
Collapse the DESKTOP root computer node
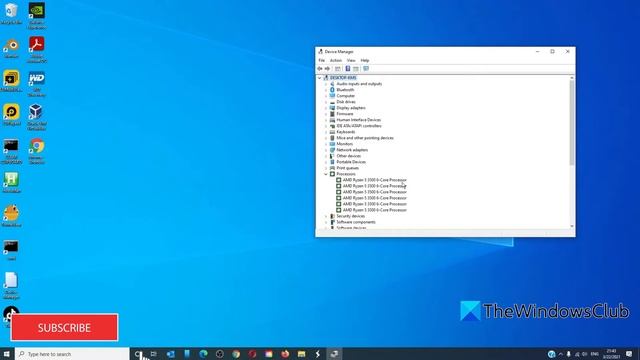[x=320, y=78]
